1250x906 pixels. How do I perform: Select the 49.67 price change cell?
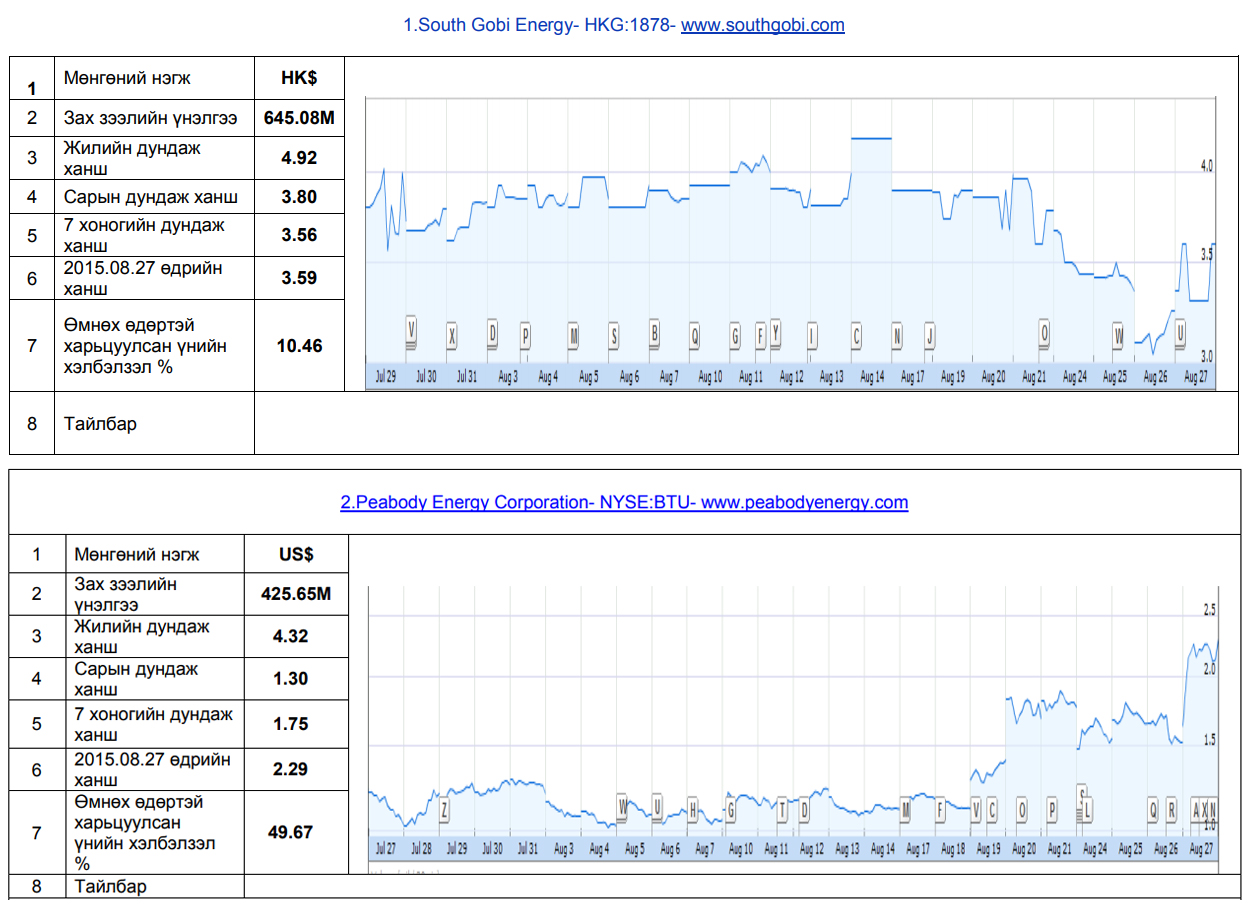tap(290, 832)
